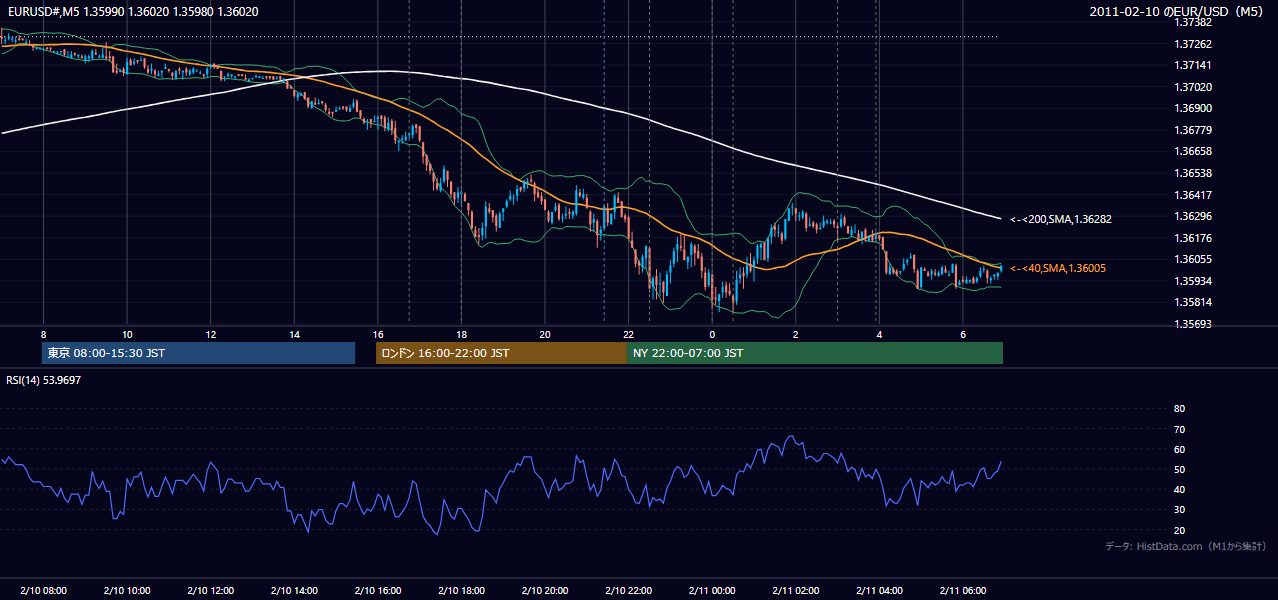The height and width of the screenshot is (600, 1278).
Task: Click price axis label 1.36176
Action: [1194, 238]
